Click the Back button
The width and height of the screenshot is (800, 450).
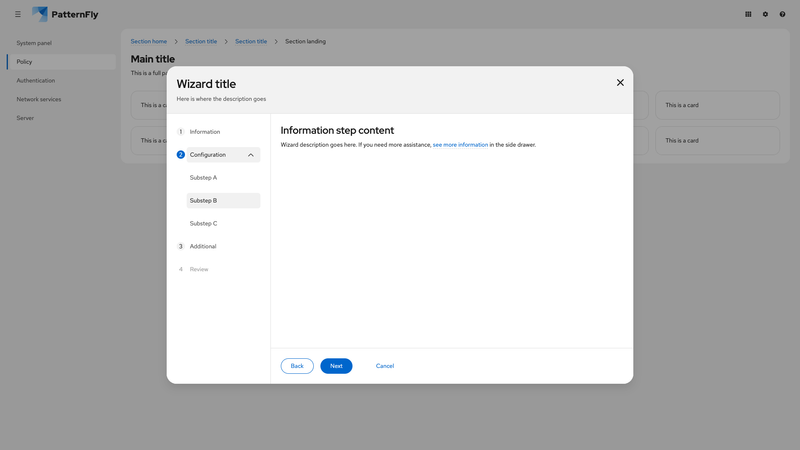(x=297, y=366)
